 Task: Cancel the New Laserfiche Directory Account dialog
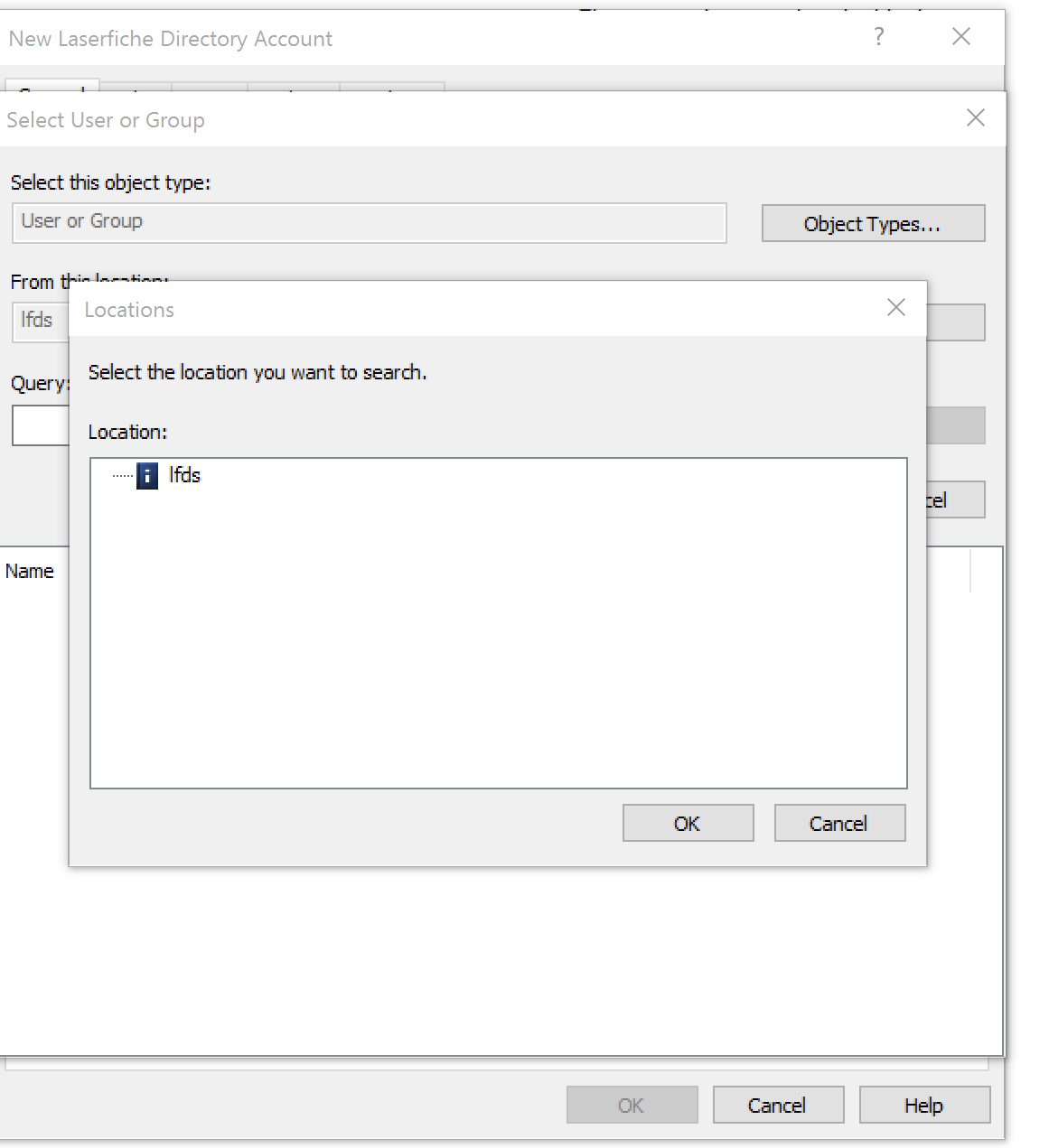click(x=778, y=1105)
